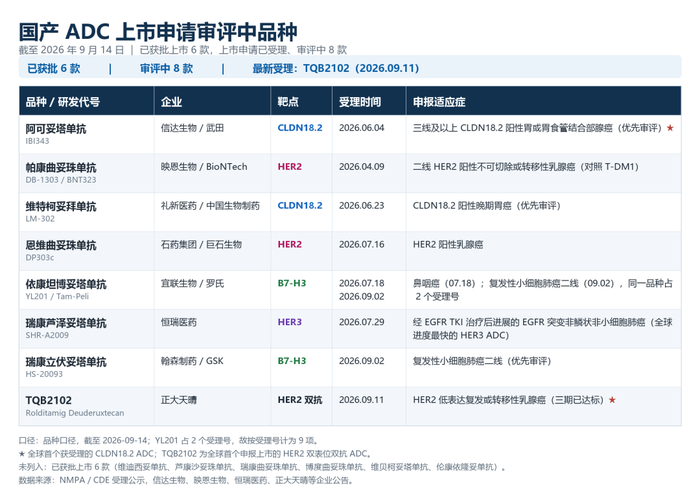The width and height of the screenshot is (700, 502).
Task: Click company cell 信达生物 / 武田
Action: click(192, 128)
